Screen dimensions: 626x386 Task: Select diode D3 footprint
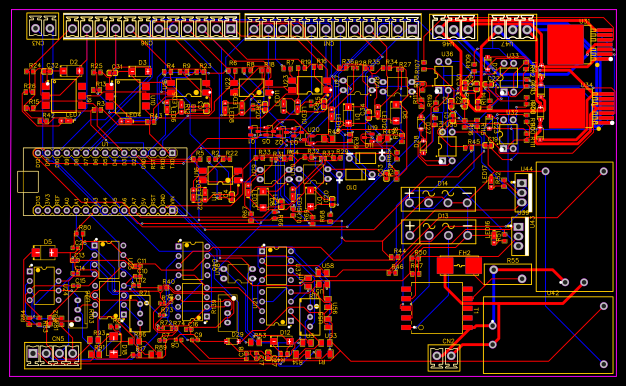click(140, 71)
